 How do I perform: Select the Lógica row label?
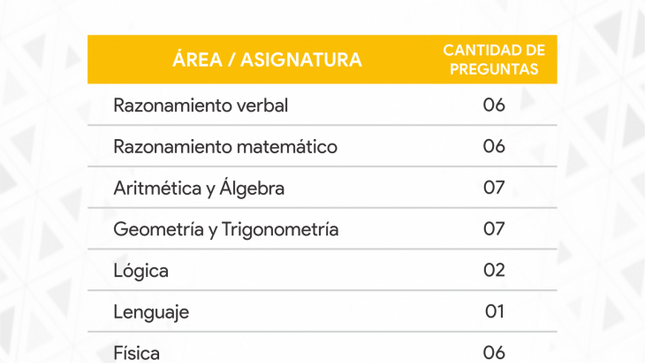141,270
